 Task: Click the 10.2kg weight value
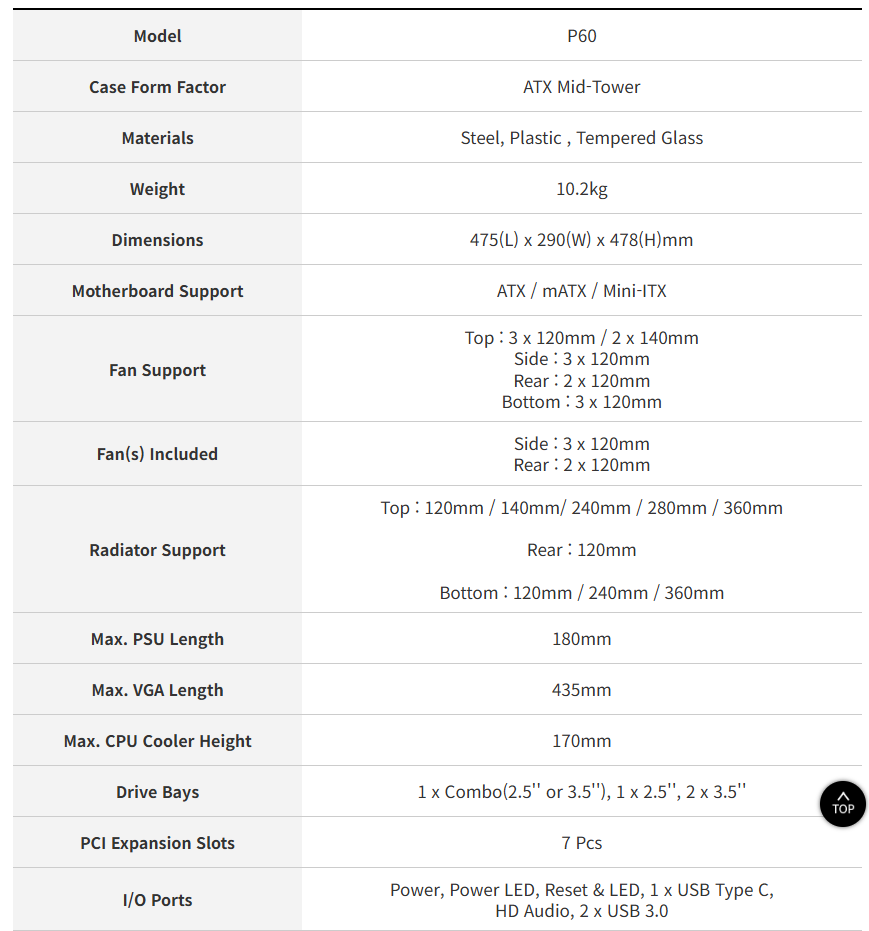[x=582, y=189]
